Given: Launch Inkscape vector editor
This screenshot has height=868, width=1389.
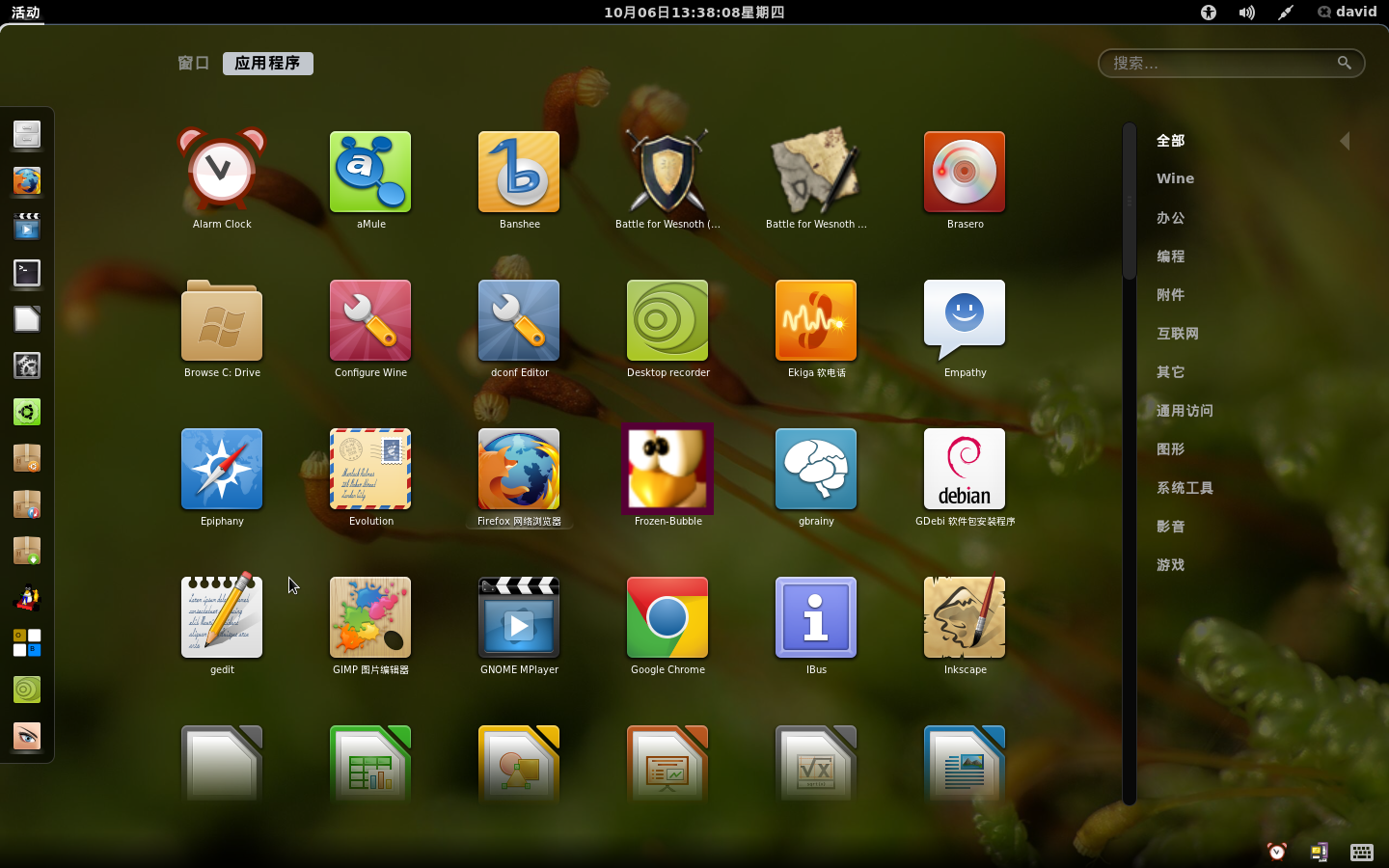Looking at the screenshot, I should pyautogui.click(x=965, y=617).
